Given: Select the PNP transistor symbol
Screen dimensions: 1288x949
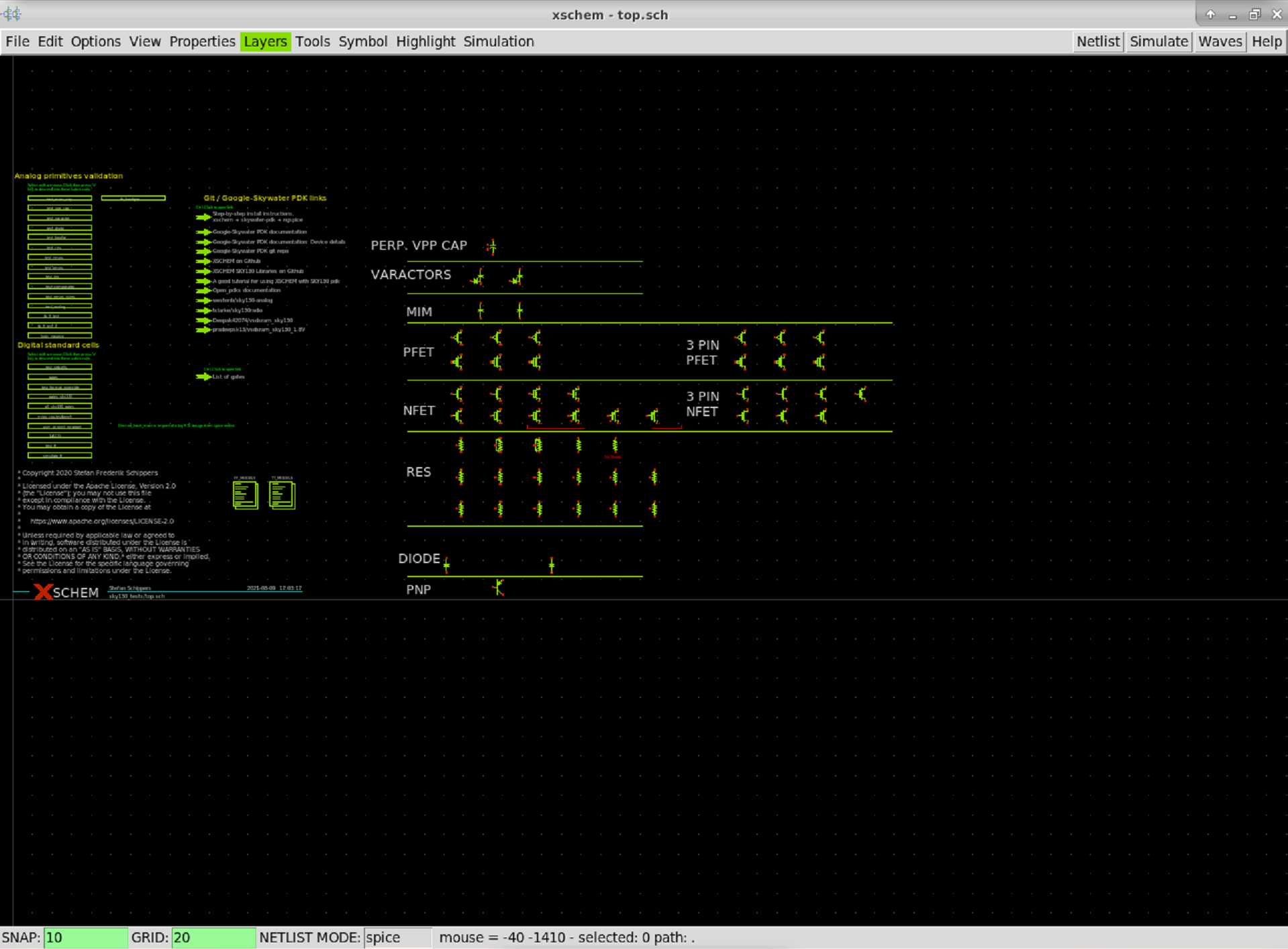Looking at the screenshot, I should (x=498, y=588).
